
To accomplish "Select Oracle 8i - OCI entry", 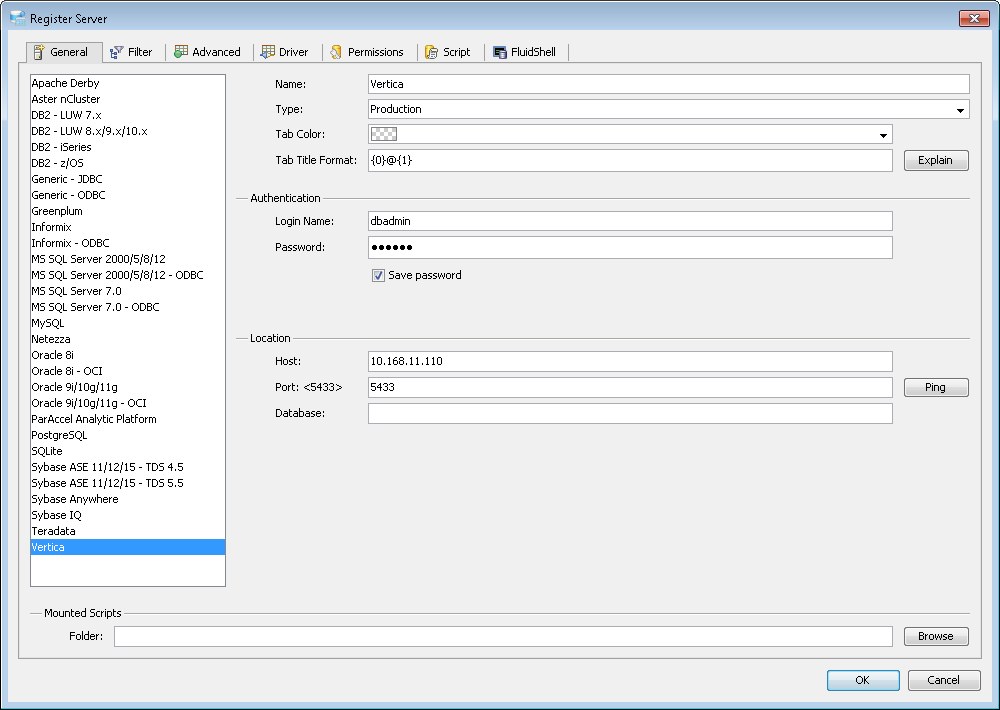I will coord(128,371).
